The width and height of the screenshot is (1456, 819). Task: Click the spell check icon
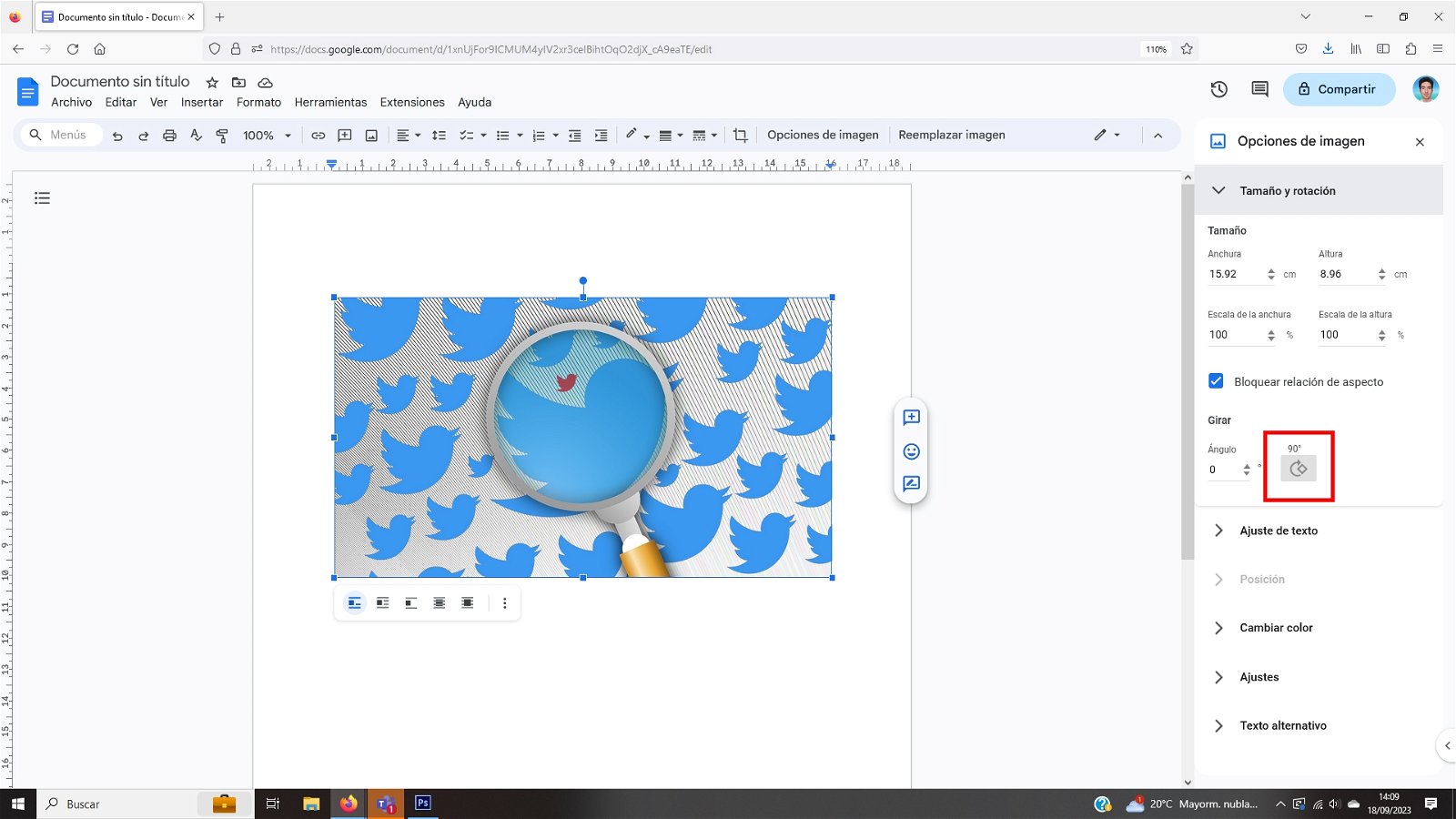pyautogui.click(x=196, y=136)
